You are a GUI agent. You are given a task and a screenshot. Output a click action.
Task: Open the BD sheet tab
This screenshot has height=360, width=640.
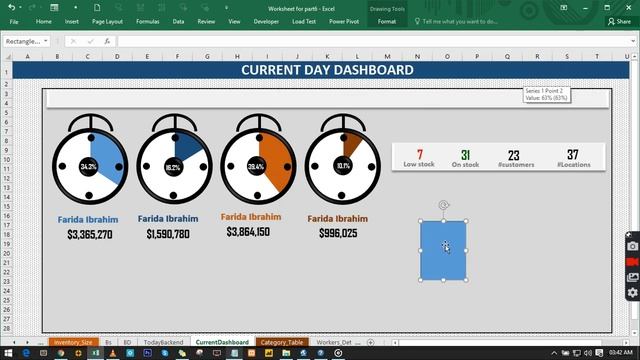(127, 342)
